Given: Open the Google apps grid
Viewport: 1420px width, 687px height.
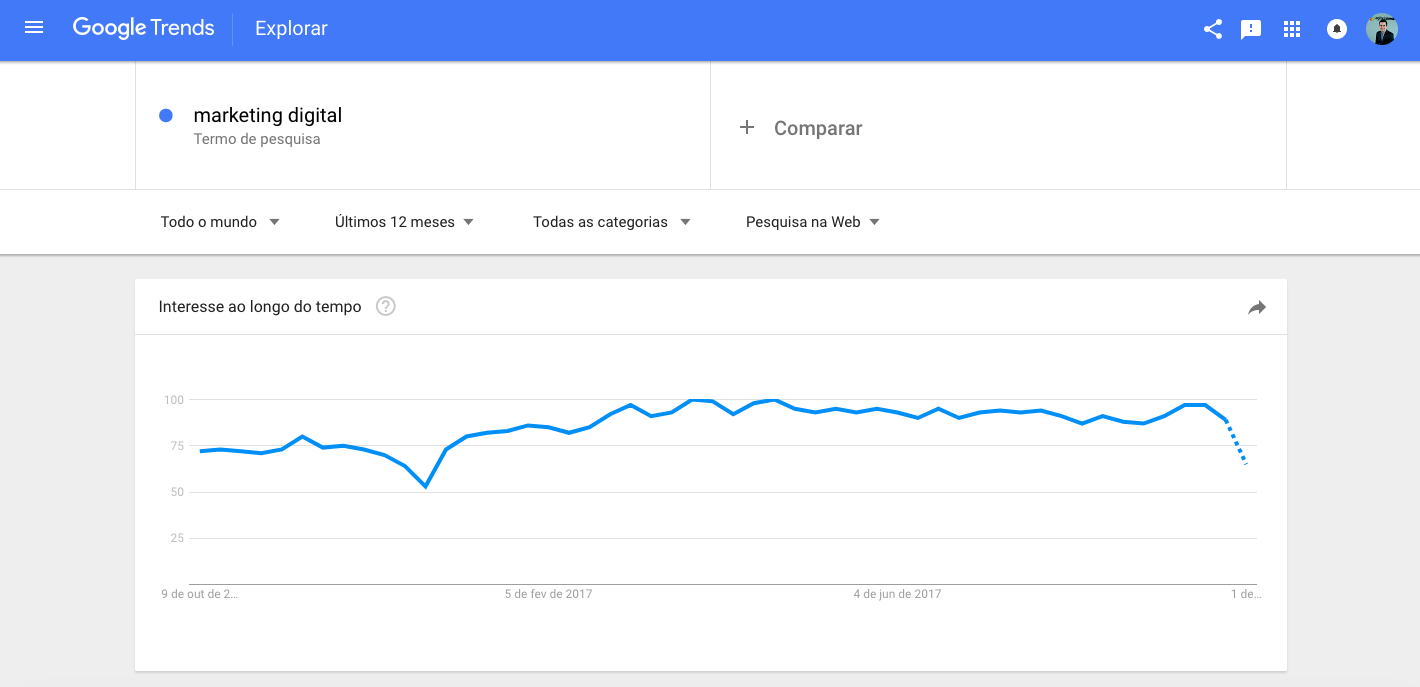Looking at the screenshot, I should coord(1292,29).
